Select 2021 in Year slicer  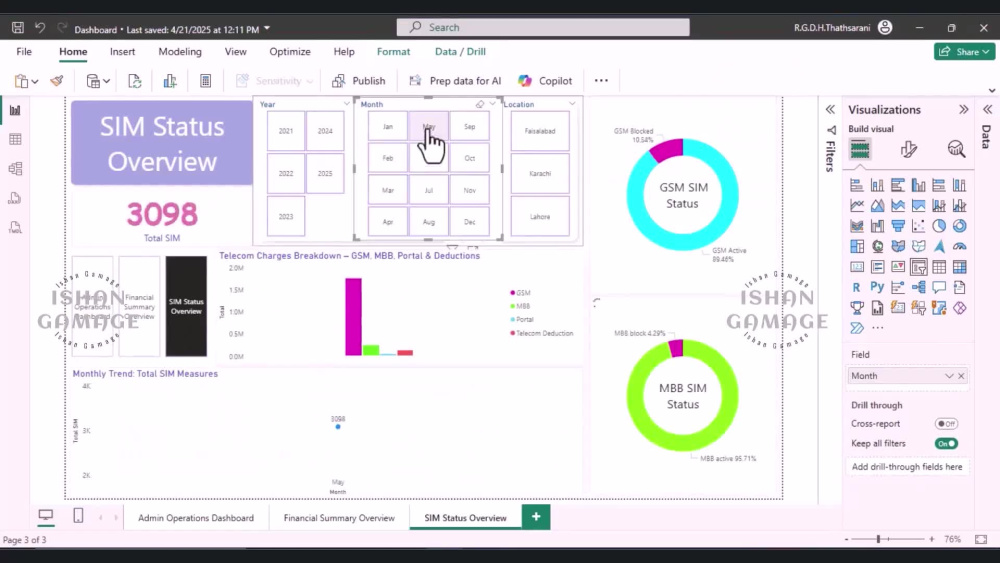coord(286,131)
